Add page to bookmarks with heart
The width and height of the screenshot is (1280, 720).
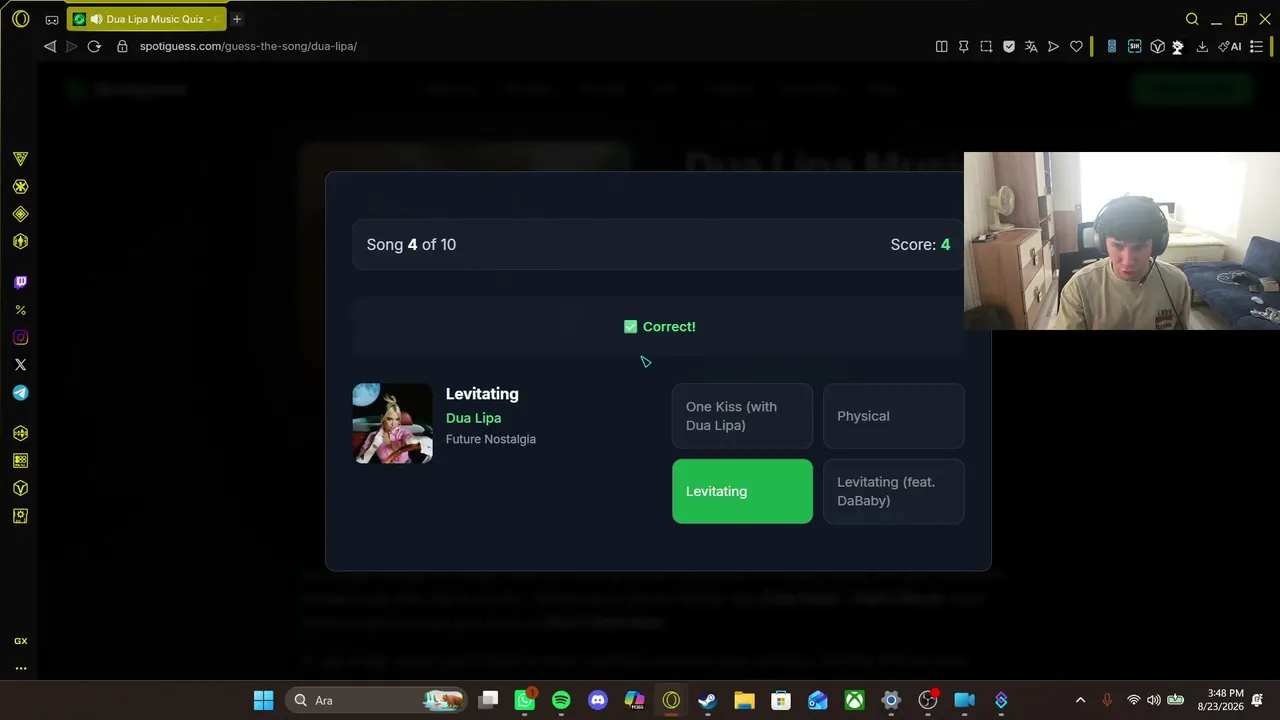tap(1076, 46)
